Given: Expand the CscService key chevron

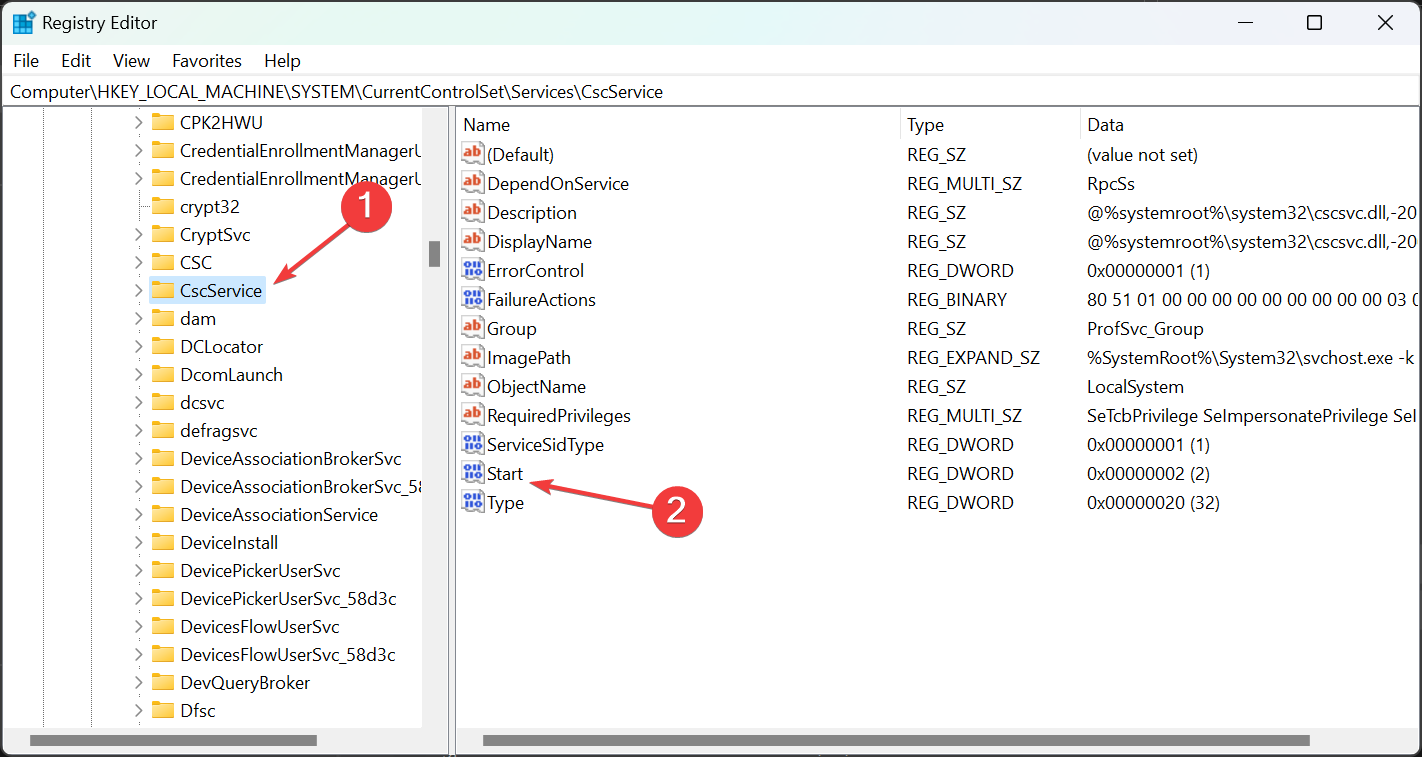Looking at the screenshot, I should point(138,290).
